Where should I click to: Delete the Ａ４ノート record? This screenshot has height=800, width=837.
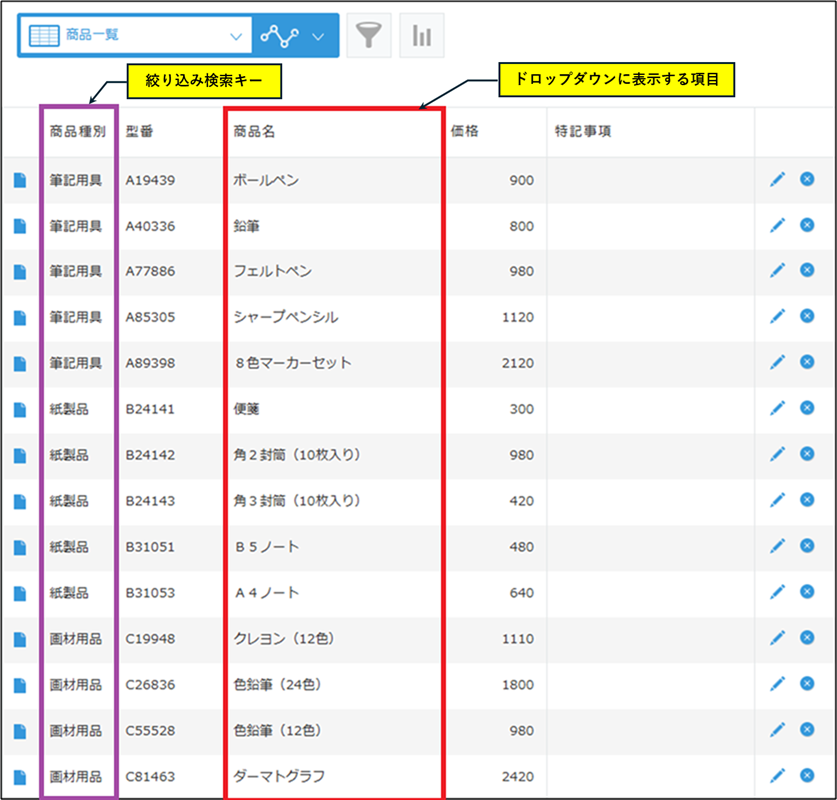(x=807, y=592)
